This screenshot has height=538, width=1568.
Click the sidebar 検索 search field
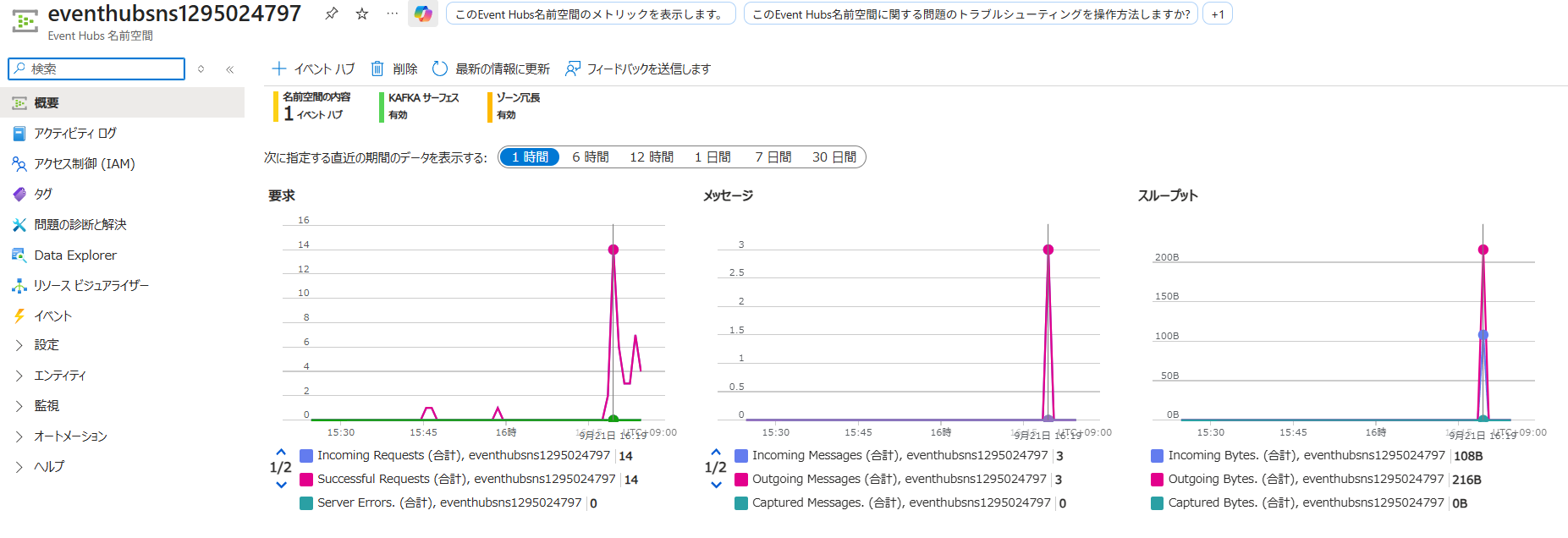point(96,69)
